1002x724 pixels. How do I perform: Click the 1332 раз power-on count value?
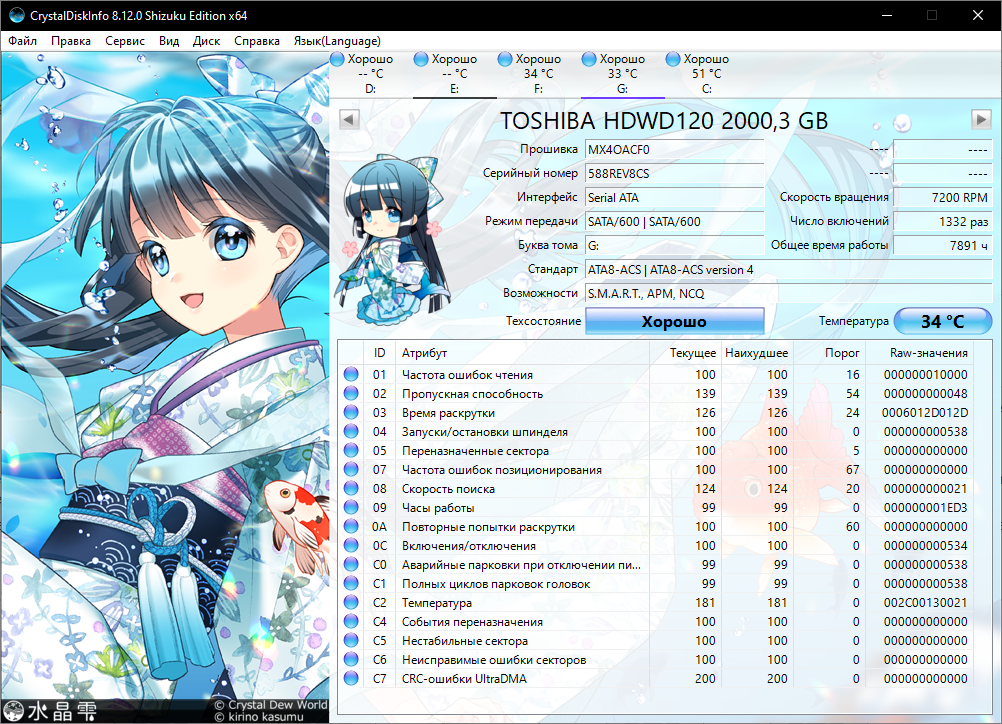coord(943,221)
